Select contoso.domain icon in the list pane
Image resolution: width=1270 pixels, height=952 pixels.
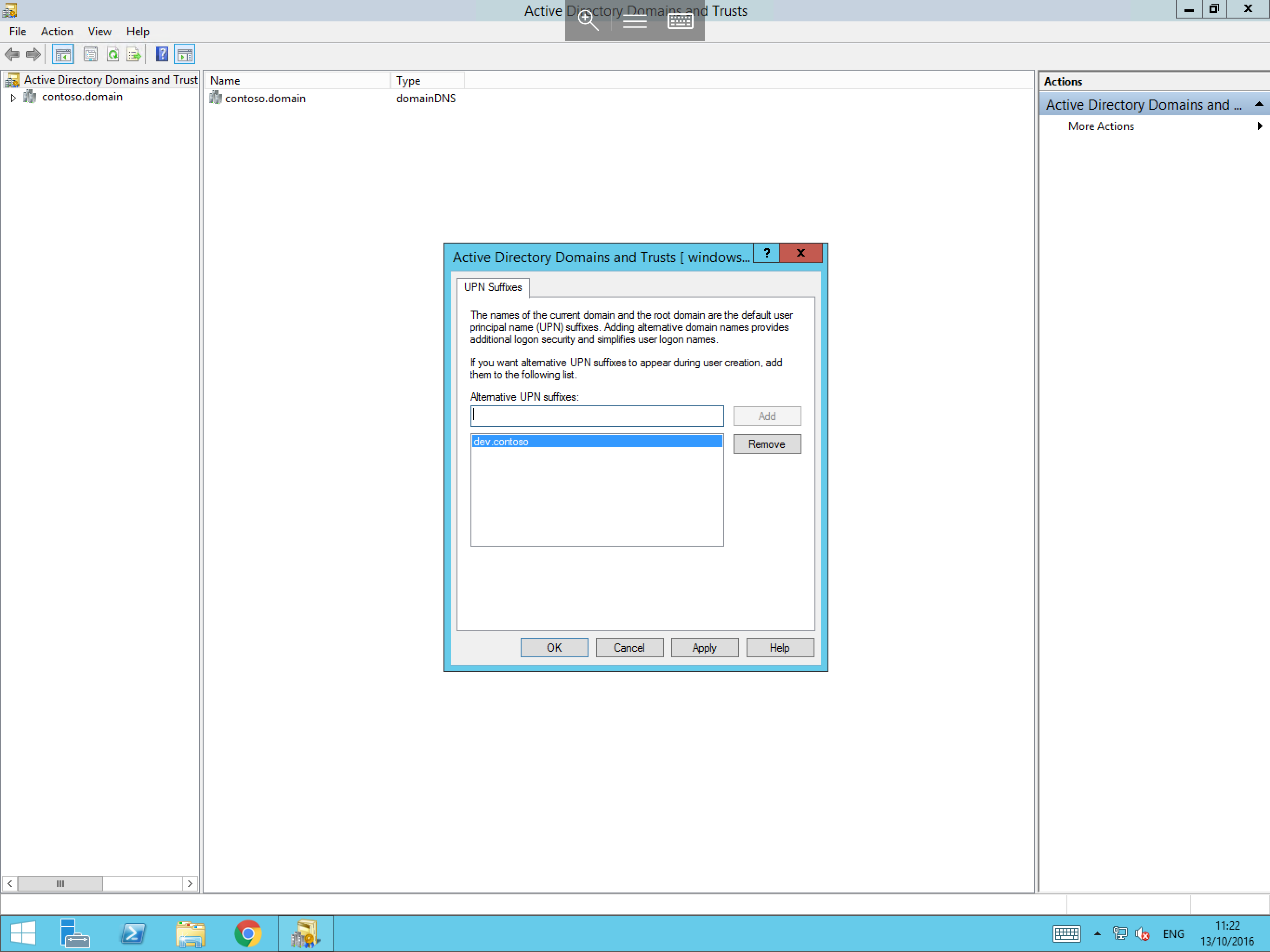tap(215, 98)
